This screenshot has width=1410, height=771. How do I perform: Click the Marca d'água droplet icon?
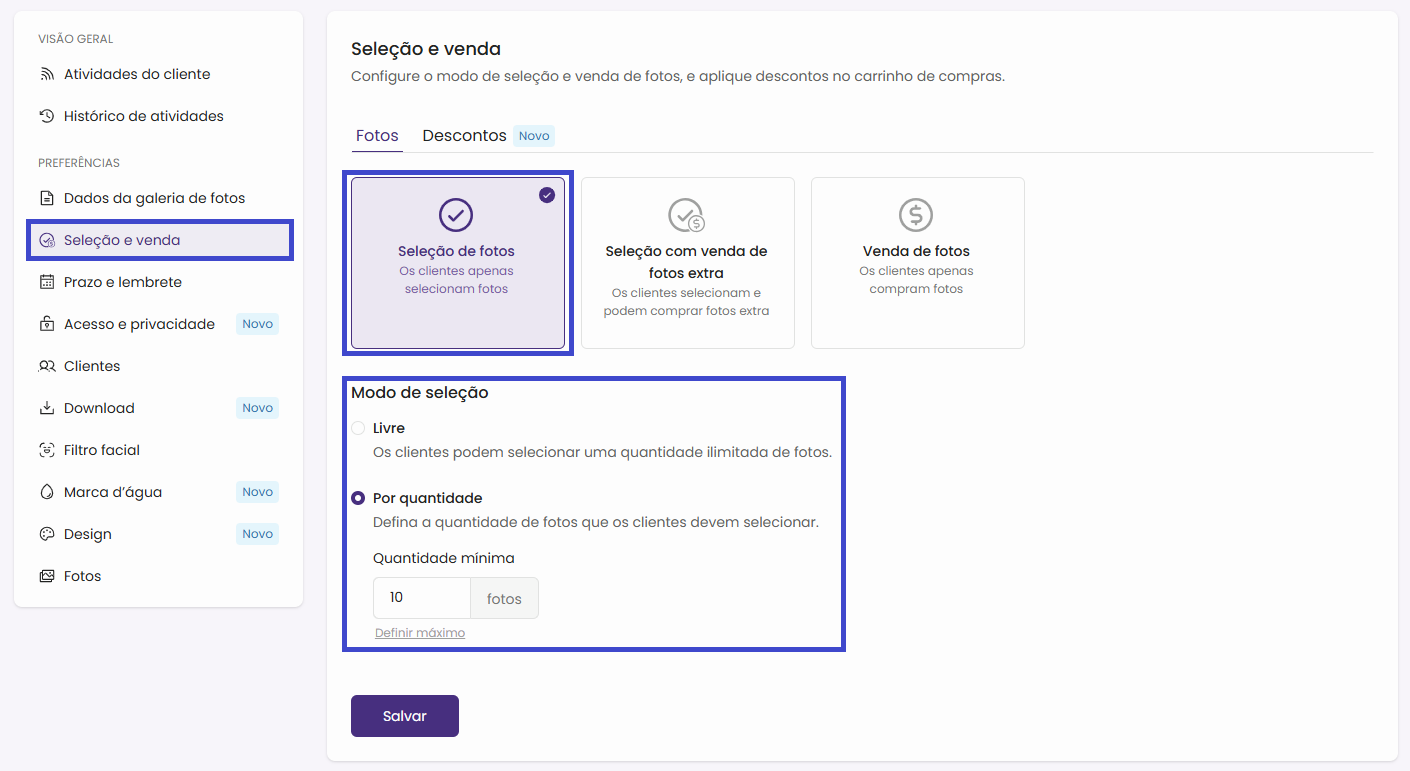[x=46, y=492]
